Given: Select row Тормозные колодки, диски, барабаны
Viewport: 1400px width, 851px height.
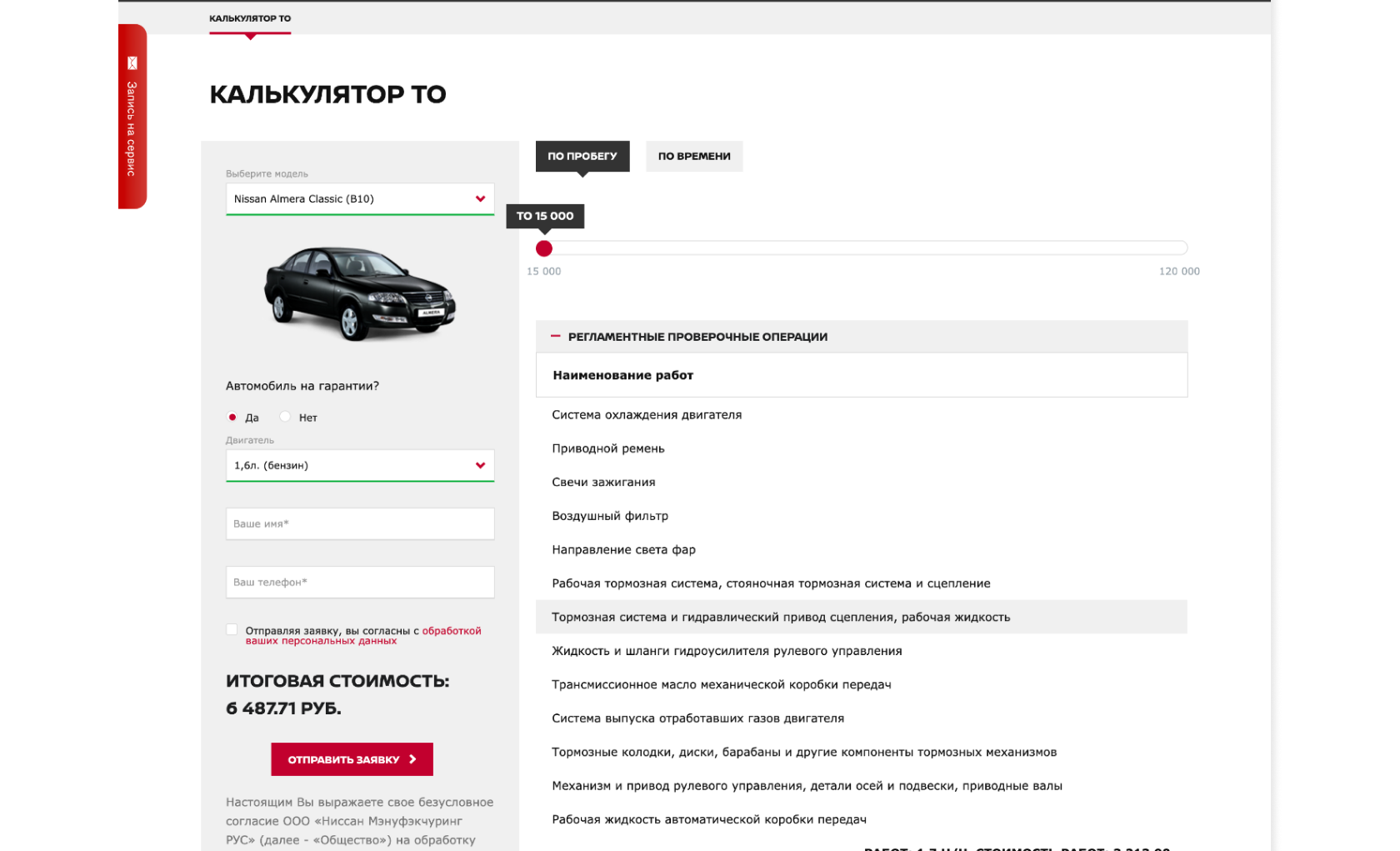Looking at the screenshot, I should [x=862, y=753].
